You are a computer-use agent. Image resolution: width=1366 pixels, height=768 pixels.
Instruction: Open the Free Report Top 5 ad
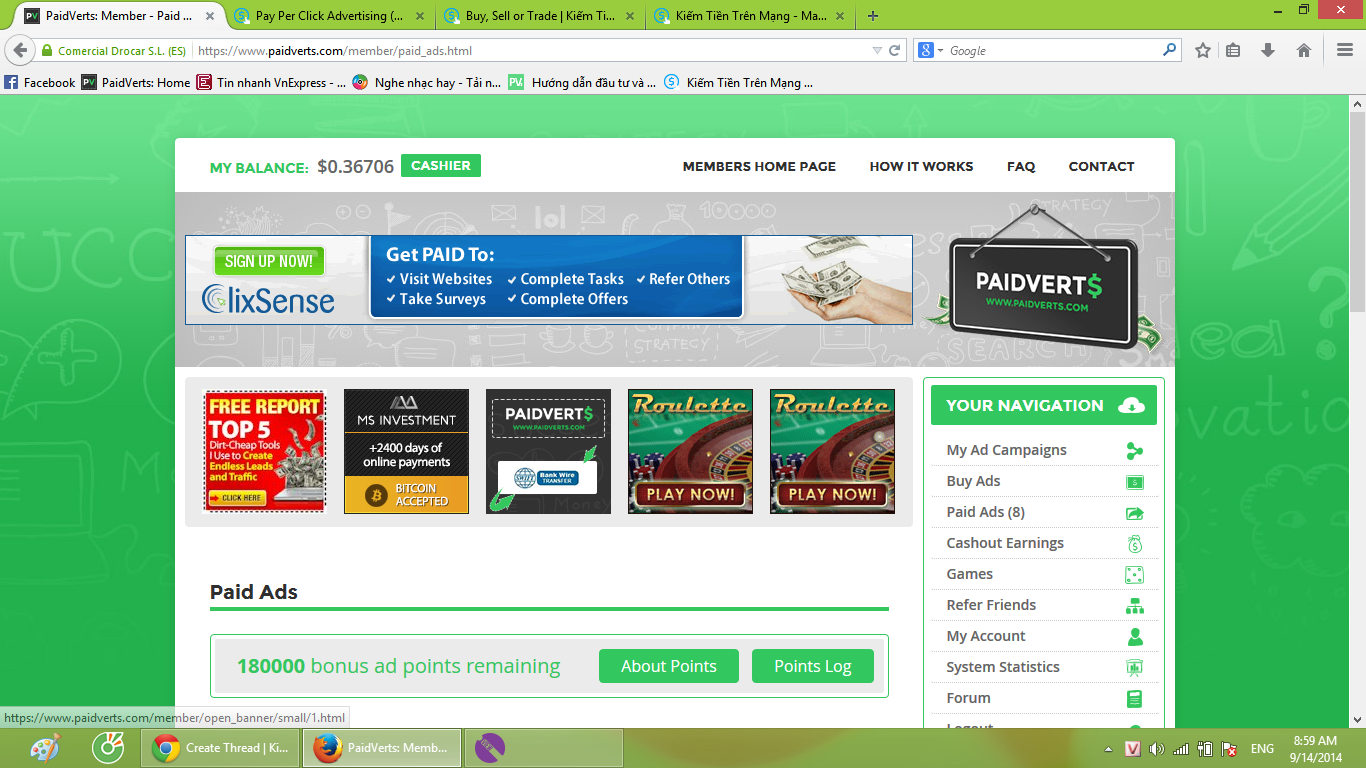264,452
